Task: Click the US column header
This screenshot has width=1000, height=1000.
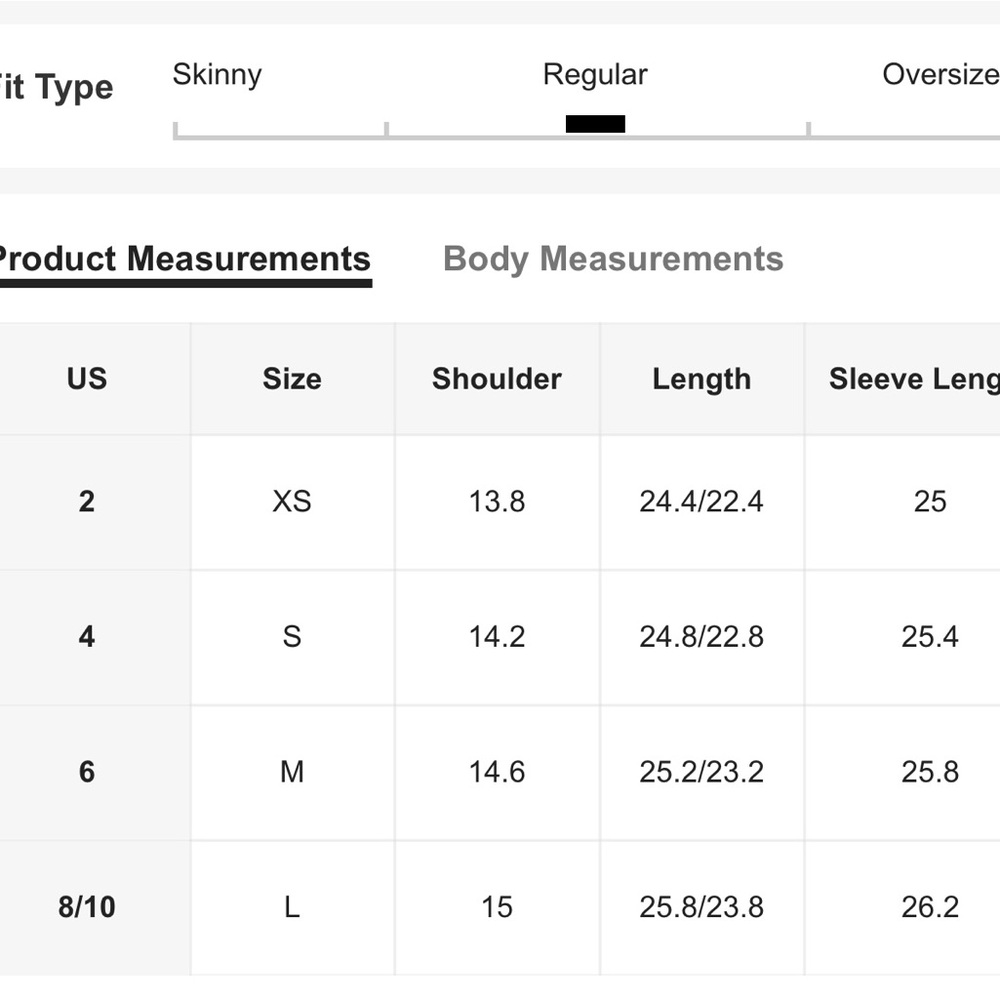Action: click(87, 379)
